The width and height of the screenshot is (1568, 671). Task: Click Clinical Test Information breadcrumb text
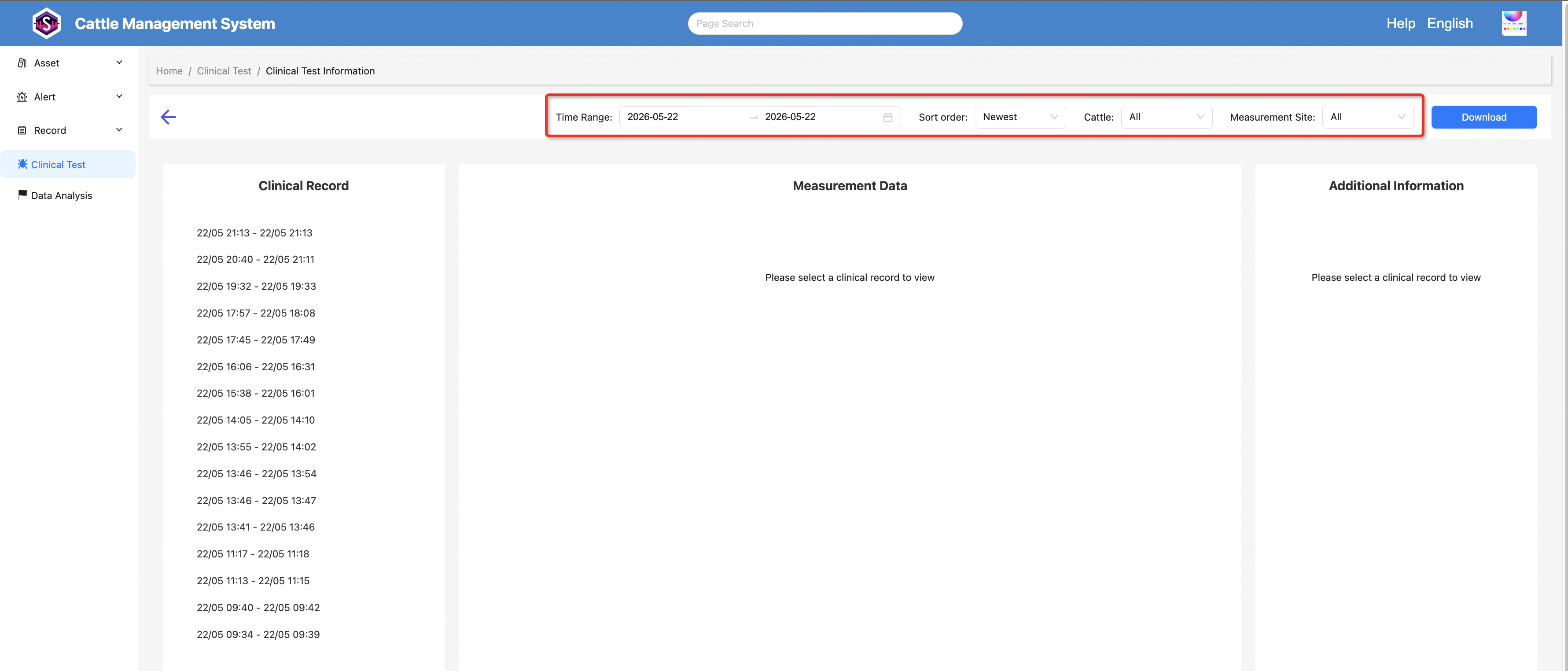point(320,70)
